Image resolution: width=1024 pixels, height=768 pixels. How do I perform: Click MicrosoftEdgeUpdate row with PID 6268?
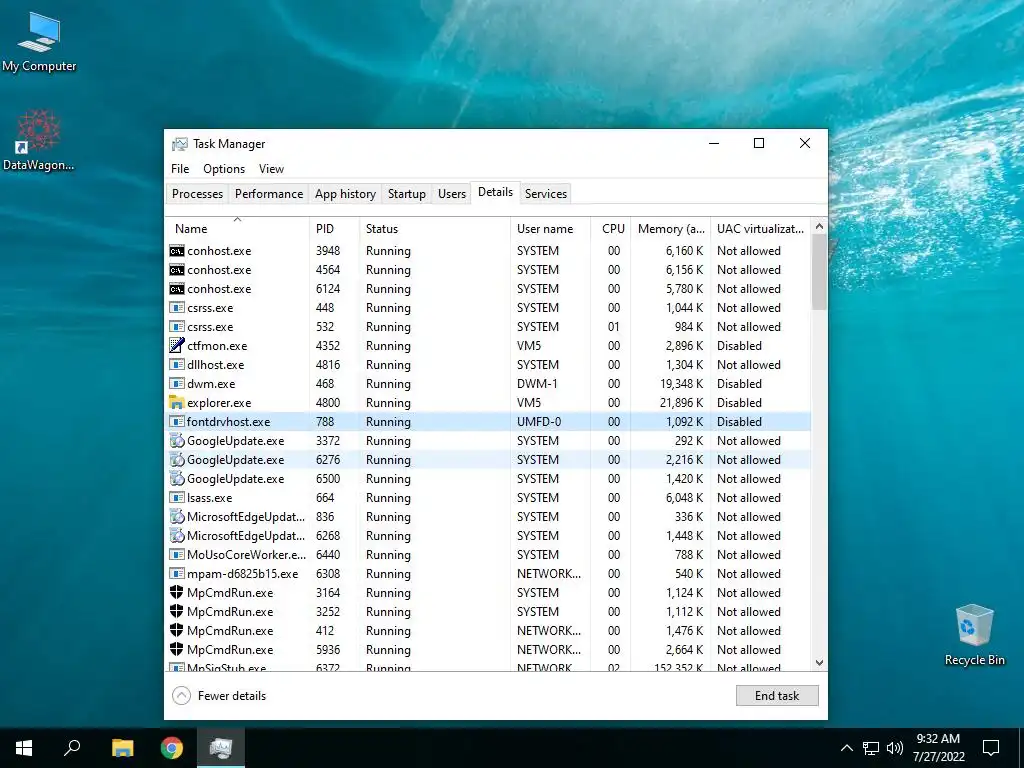click(x=488, y=536)
